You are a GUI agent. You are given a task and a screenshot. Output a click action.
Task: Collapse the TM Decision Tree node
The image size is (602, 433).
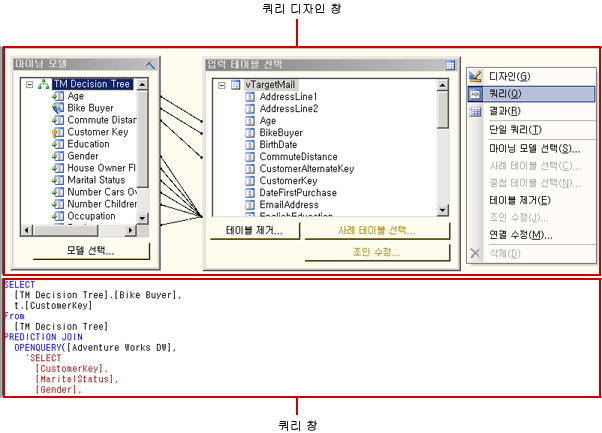pos(30,84)
